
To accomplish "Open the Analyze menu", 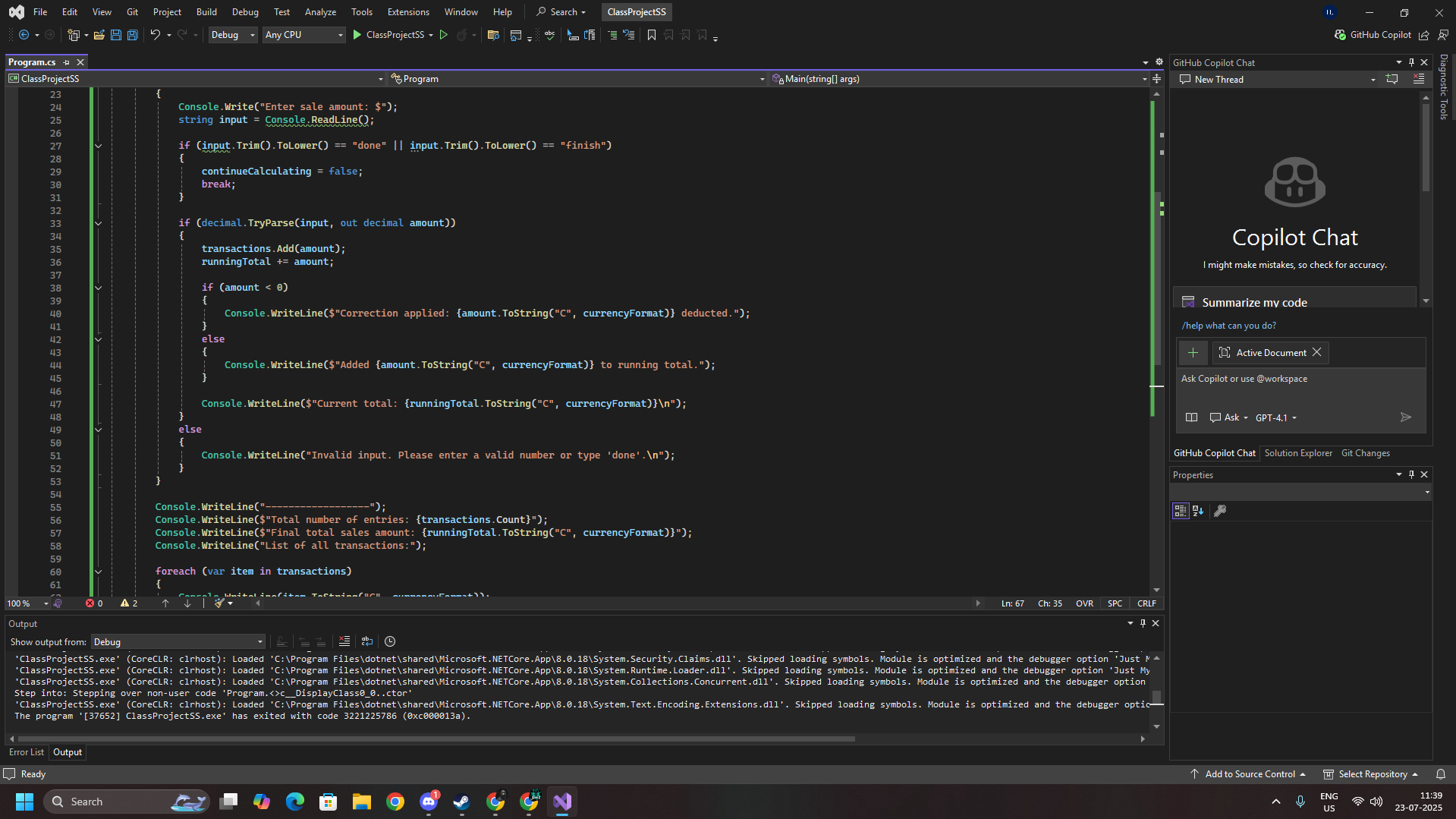I will tap(320, 12).
